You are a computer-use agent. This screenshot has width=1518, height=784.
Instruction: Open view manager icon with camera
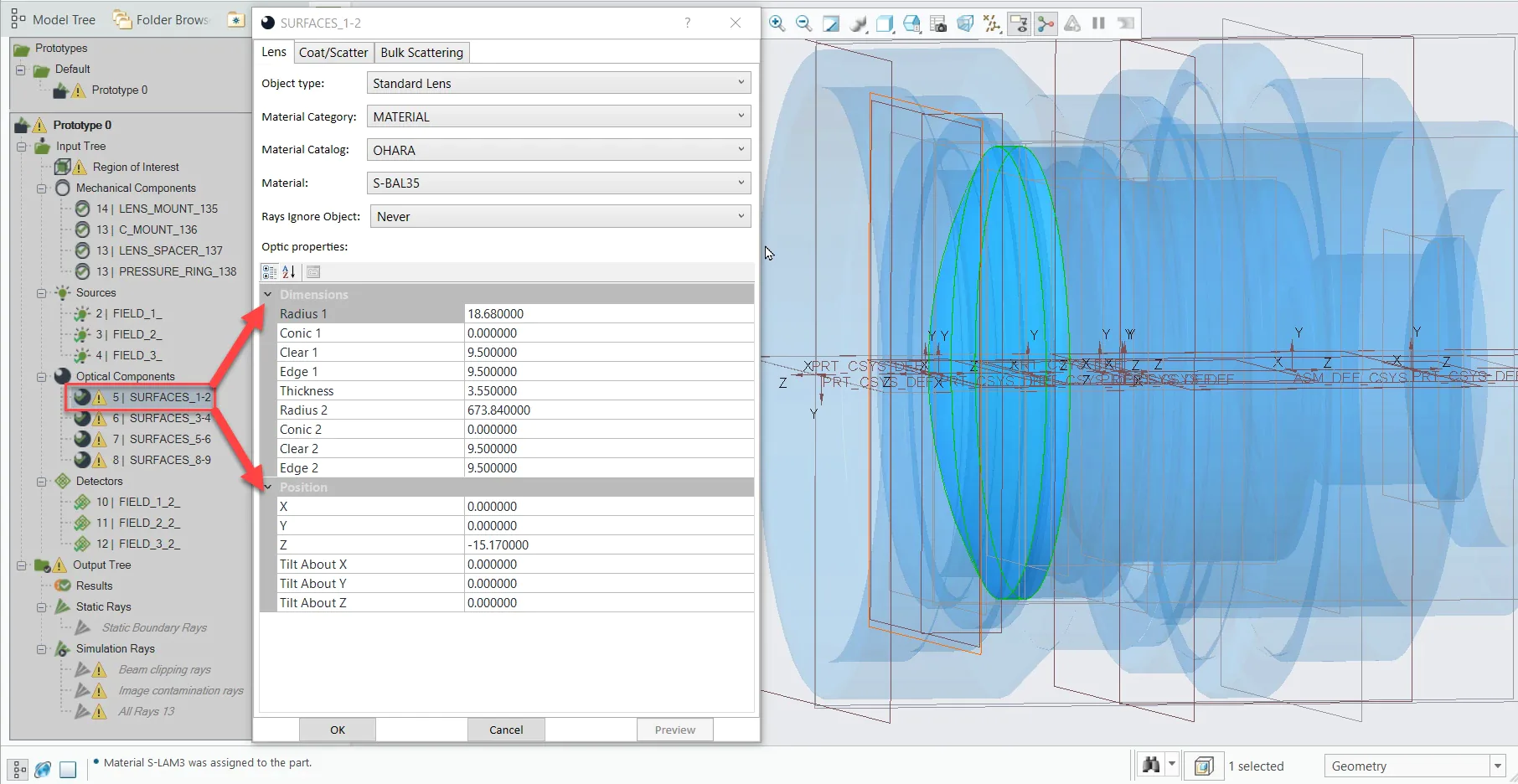[938, 23]
